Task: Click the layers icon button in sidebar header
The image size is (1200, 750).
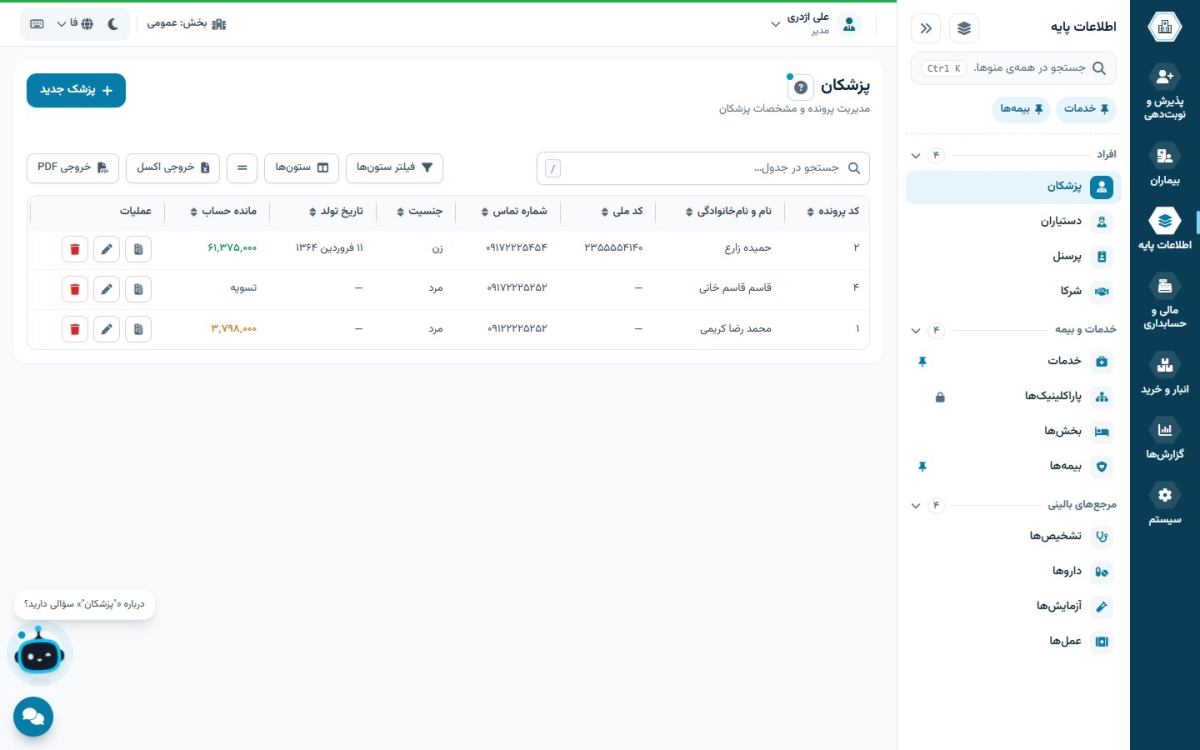Action: click(964, 28)
